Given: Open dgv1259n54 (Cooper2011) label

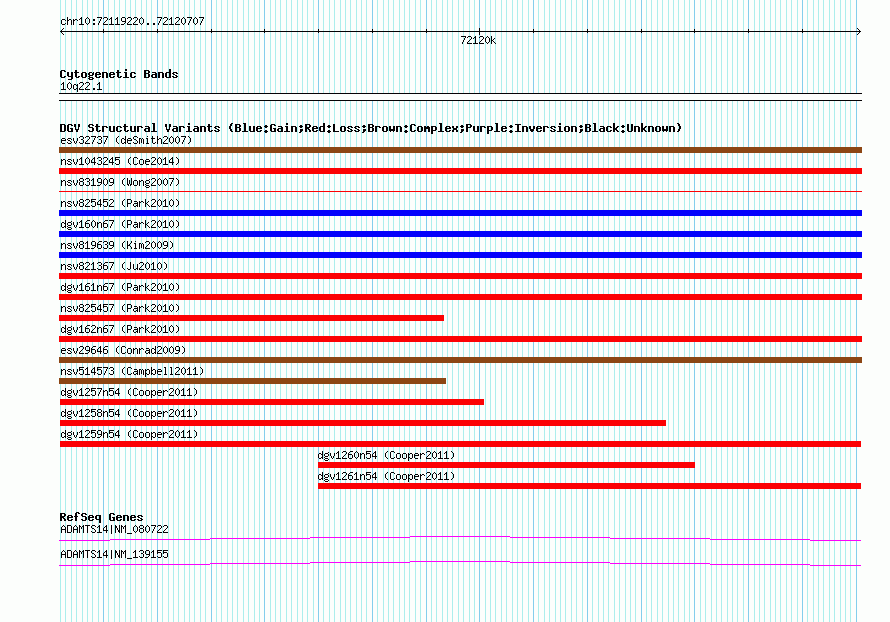Looking at the screenshot, I should [129, 434].
